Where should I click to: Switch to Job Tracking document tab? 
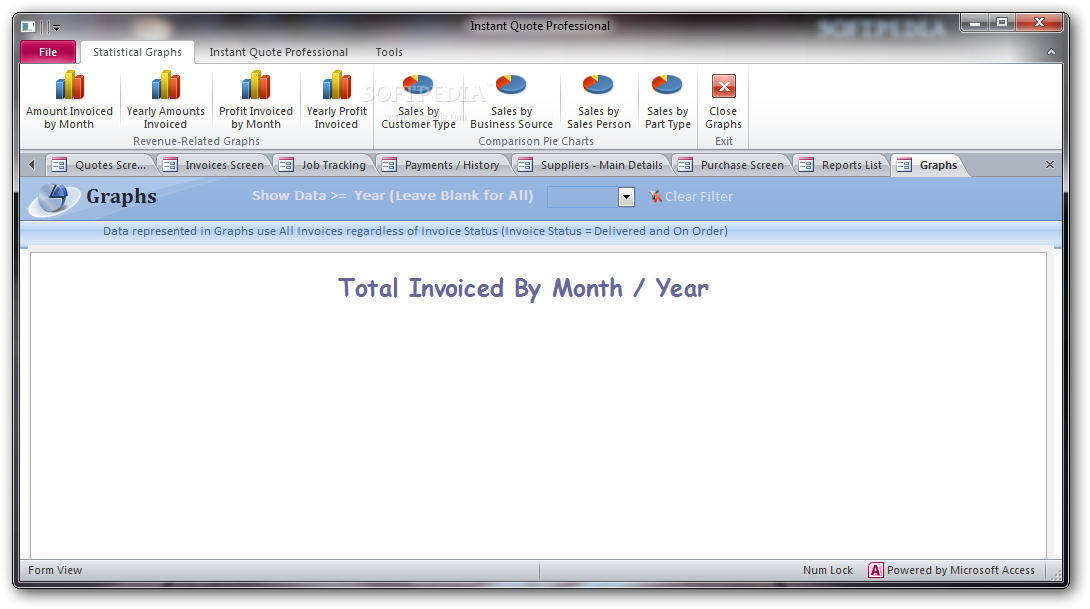point(323,165)
